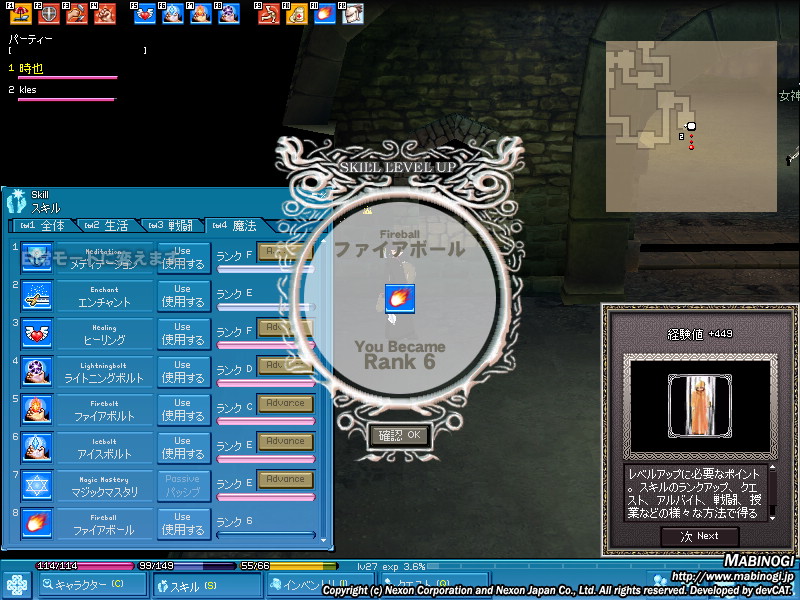Open the インベントリ (I) menu
800x600 pixels.
coord(320,586)
